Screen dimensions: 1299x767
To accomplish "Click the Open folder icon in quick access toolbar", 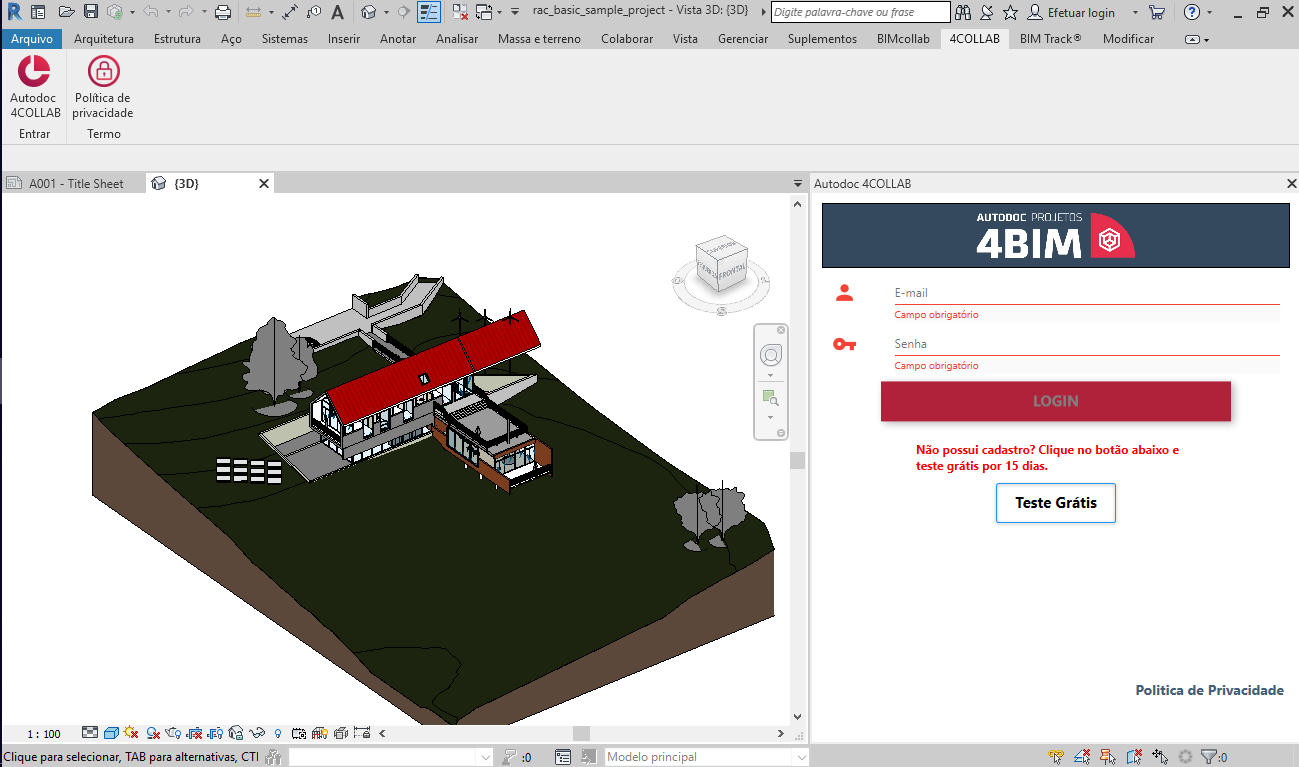I will [x=66, y=12].
